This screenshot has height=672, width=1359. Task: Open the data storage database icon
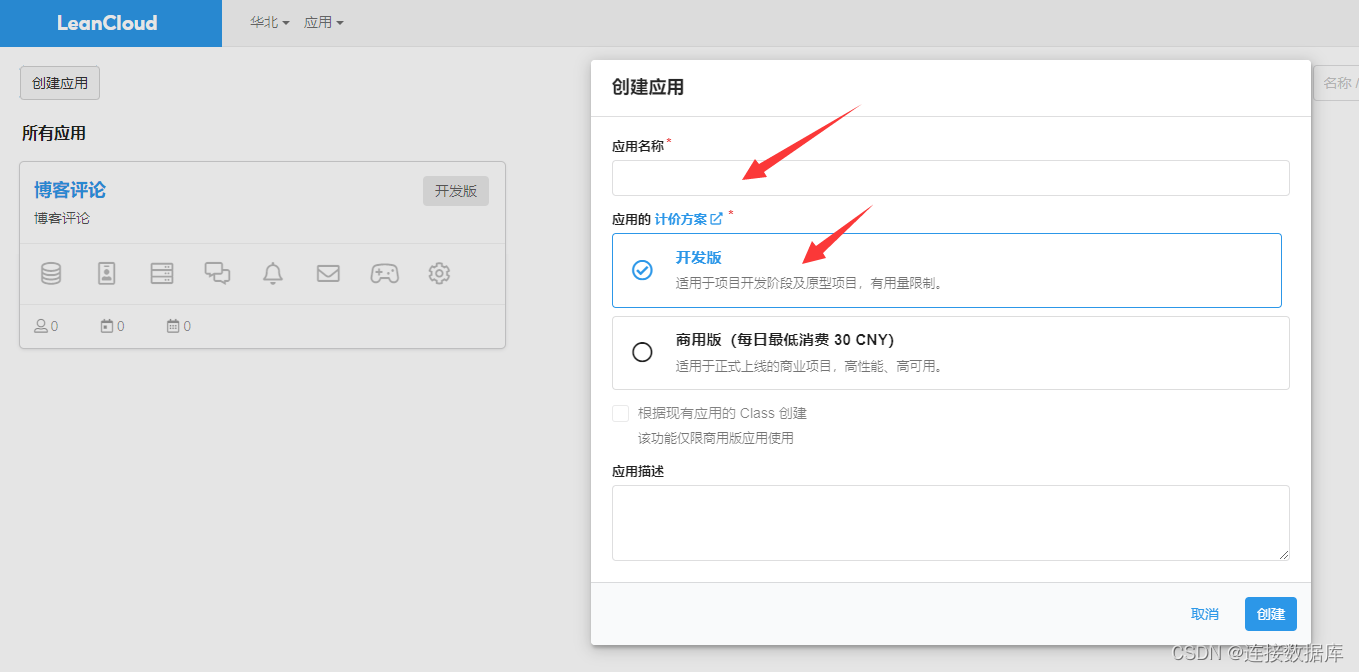(51, 273)
